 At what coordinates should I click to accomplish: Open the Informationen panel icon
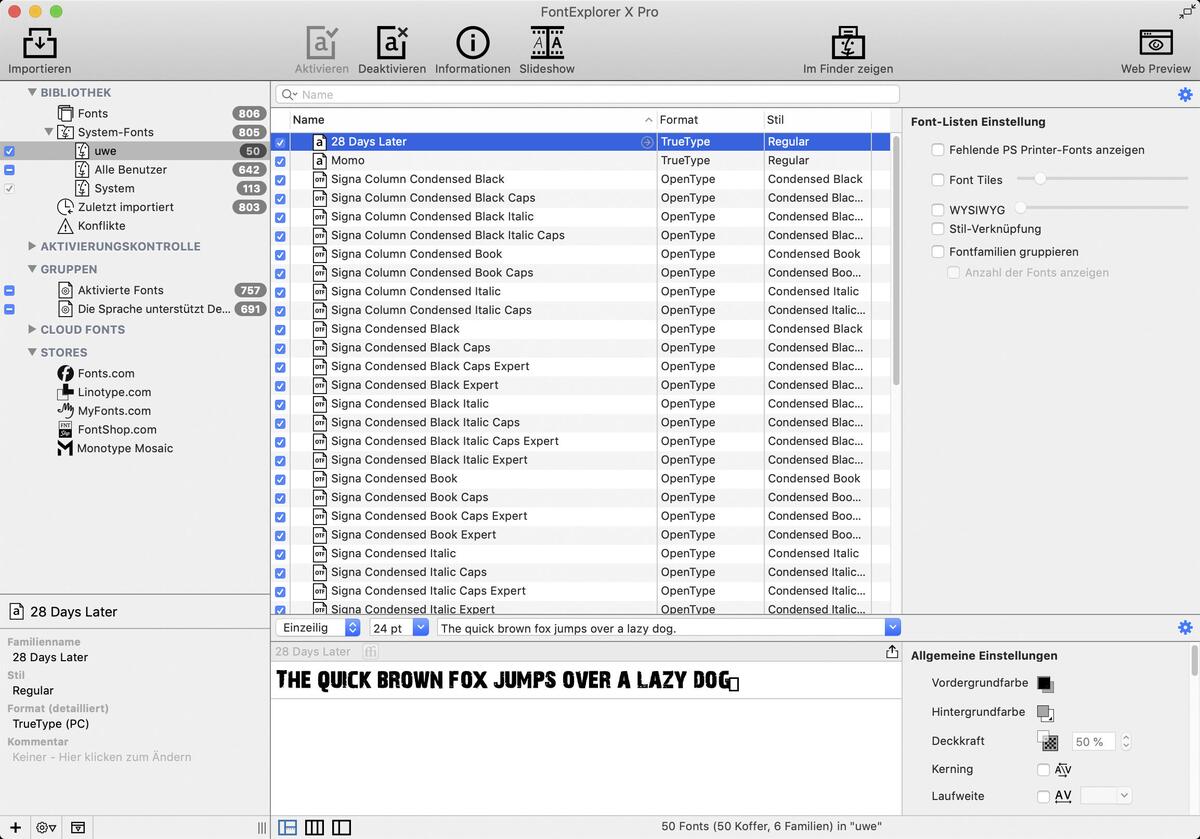pos(472,44)
